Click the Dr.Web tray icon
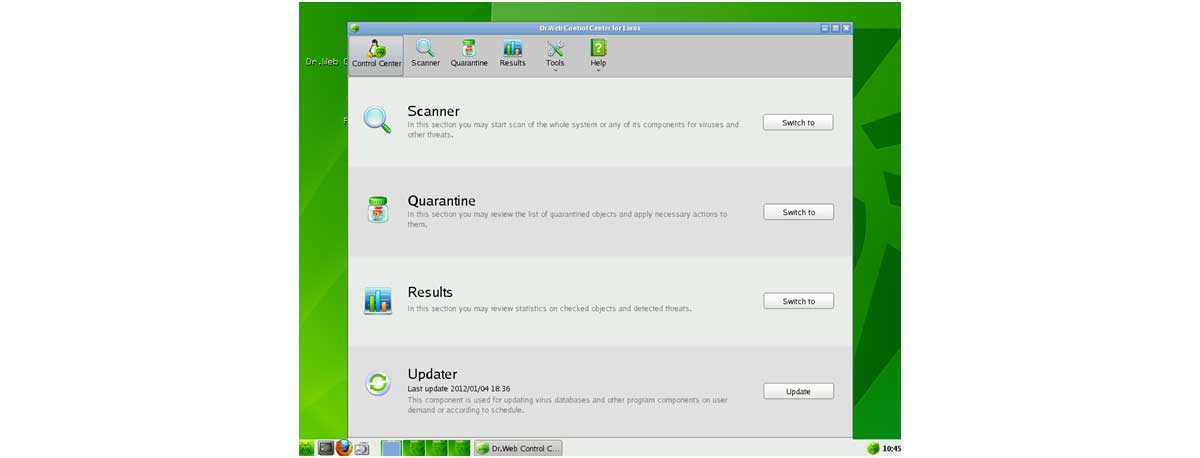Screen dimensions: 1200x458 pyautogui.click(x=873, y=448)
